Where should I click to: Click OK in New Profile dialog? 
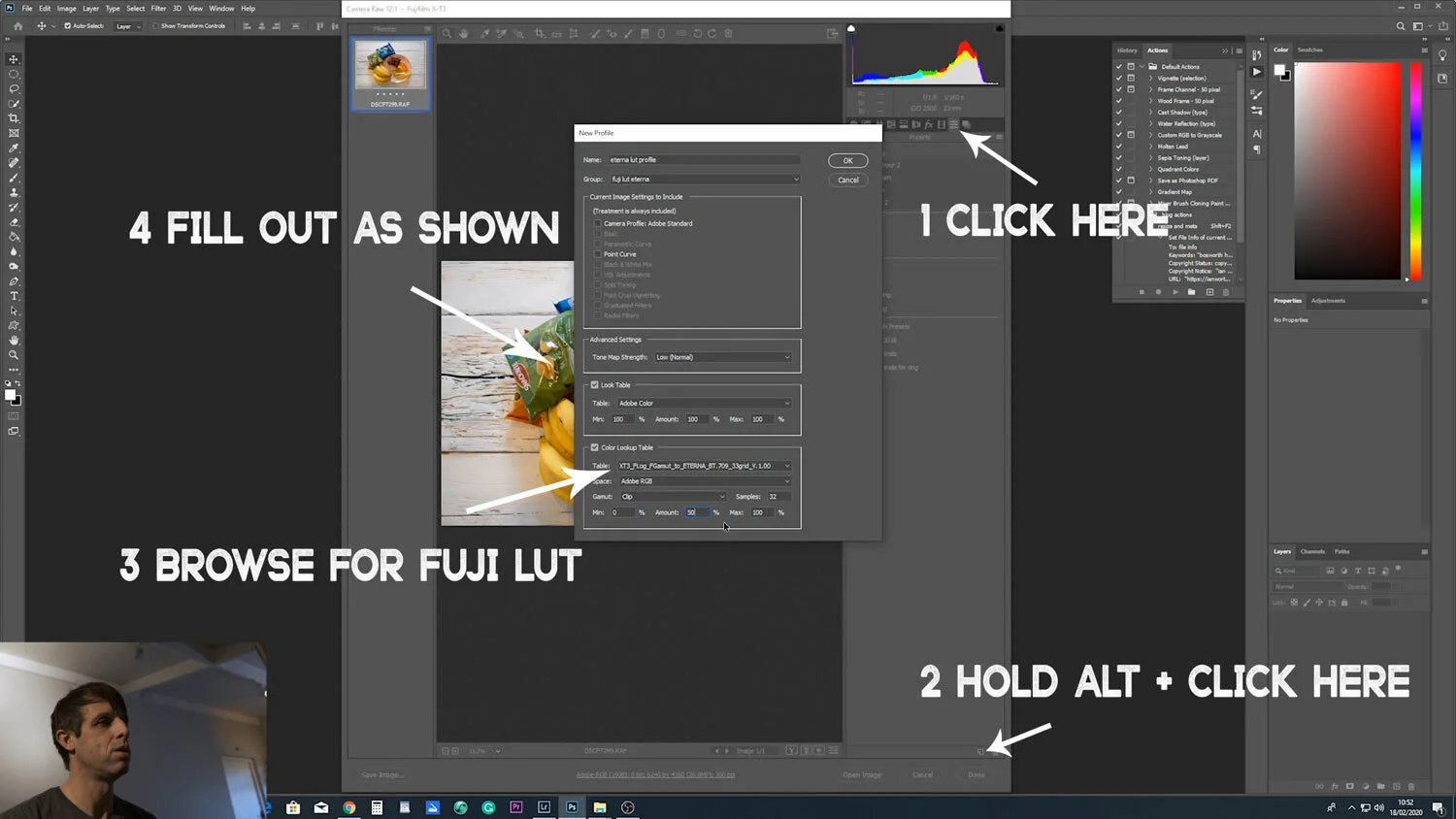tap(847, 161)
